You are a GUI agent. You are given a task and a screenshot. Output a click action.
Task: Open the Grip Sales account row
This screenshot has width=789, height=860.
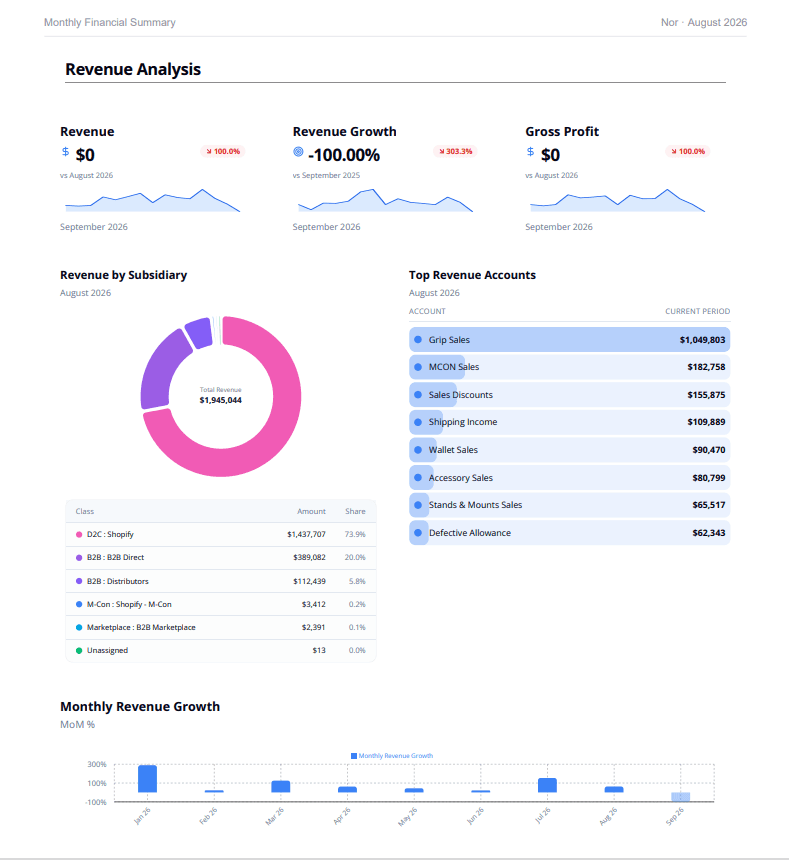[x=570, y=340]
